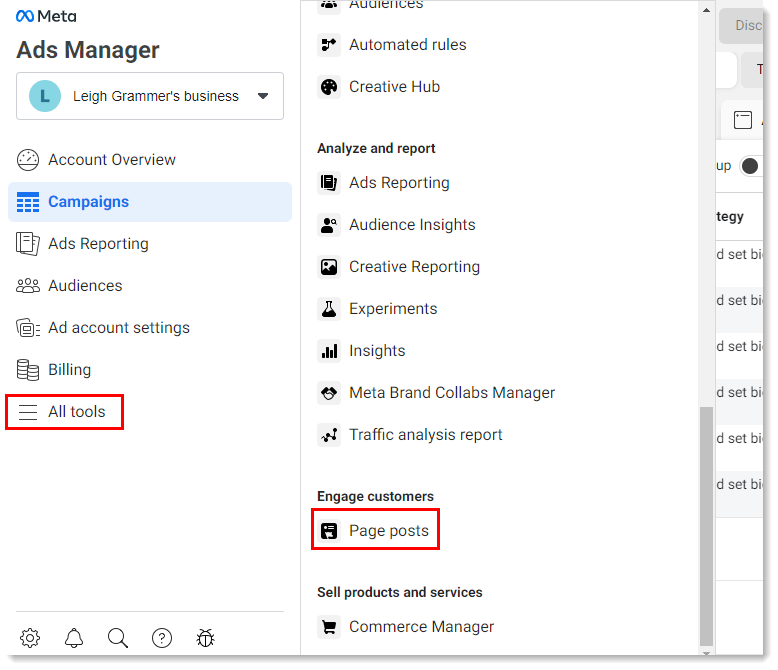Click the Meta Brand Collabs handshake icon
This screenshot has height=670, width=778.
point(329,393)
